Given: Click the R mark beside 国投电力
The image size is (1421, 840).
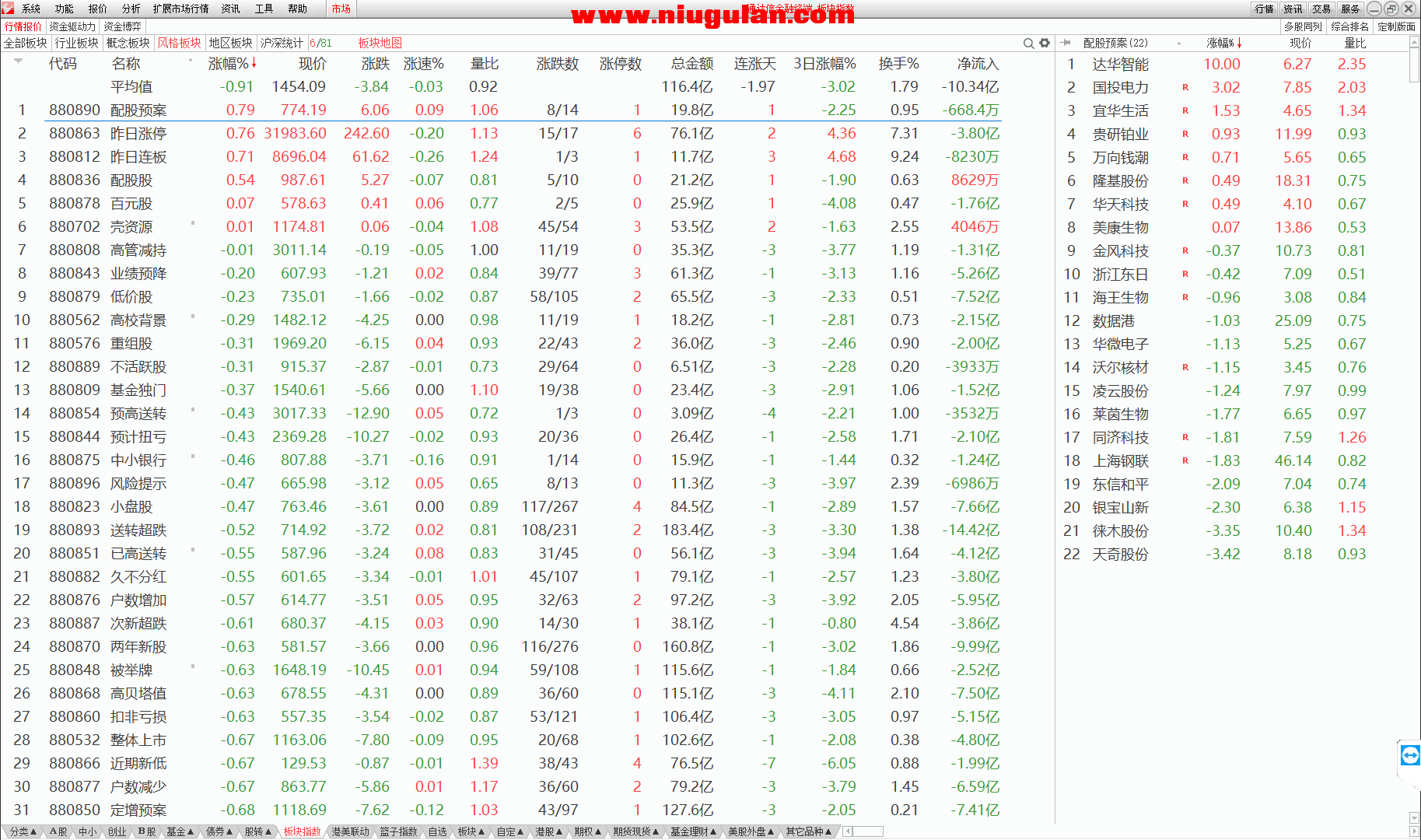Looking at the screenshot, I should point(1185,87).
